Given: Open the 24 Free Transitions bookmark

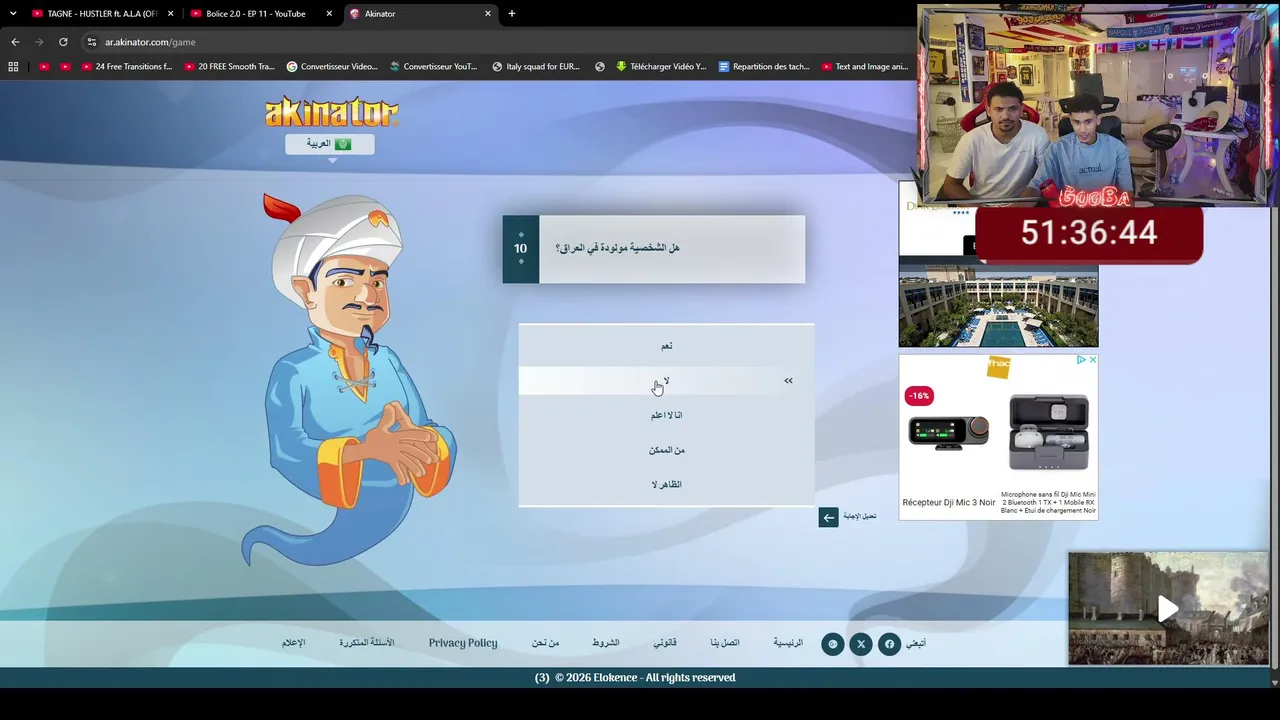Looking at the screenshot, I should tap(127, 67).
